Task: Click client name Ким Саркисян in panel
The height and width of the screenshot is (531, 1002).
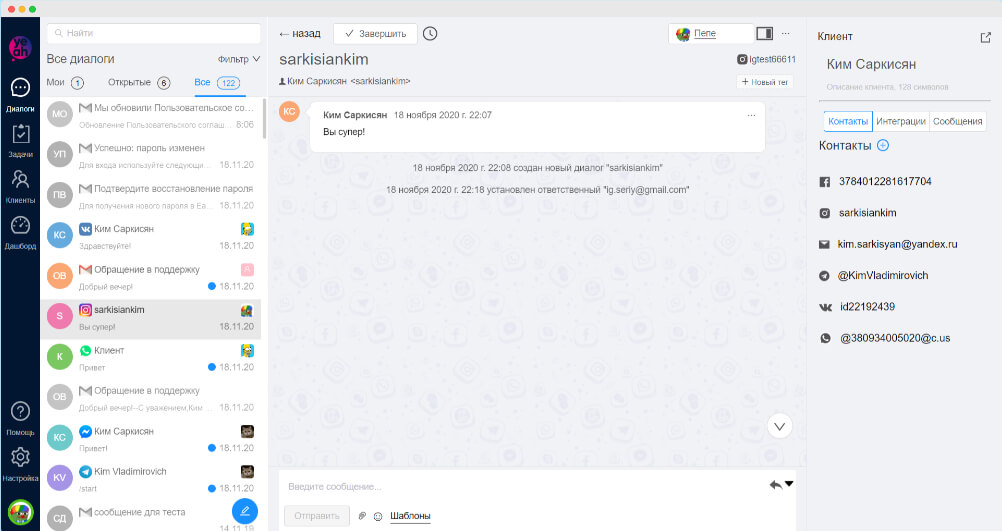Action: point(871,65)
